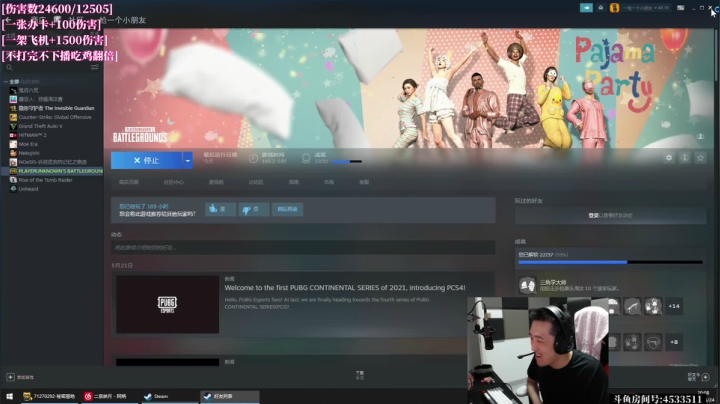Switch to the 71270292 taskbar window

click(49, 396)
